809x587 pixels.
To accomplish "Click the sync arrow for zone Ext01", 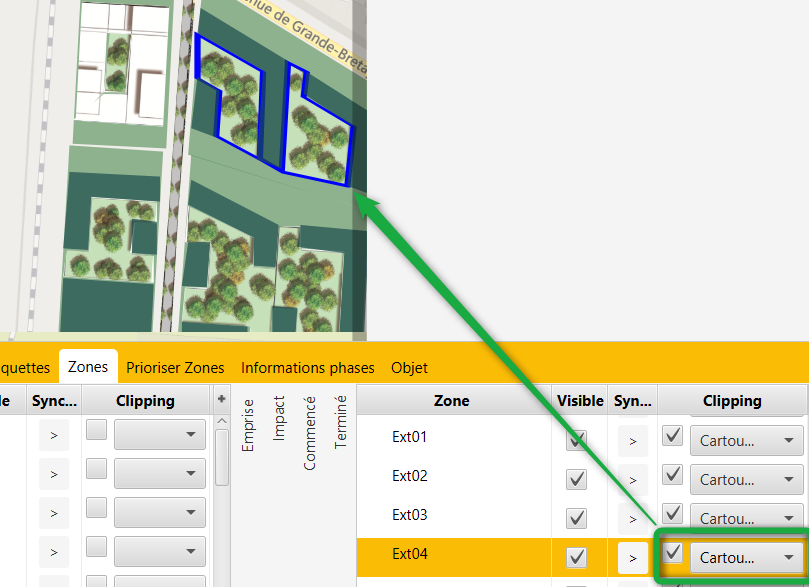I will pos(632,441).
